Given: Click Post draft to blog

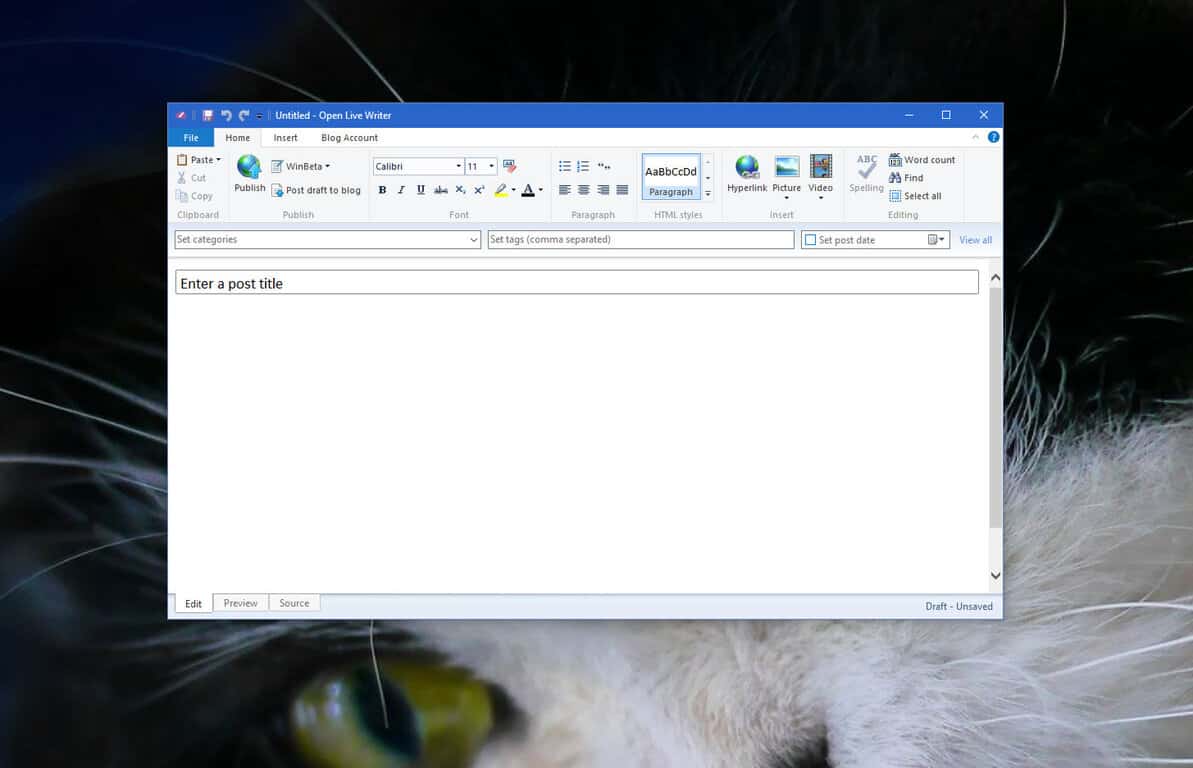Looking at the screenshot, I should [x=316, y=190].
